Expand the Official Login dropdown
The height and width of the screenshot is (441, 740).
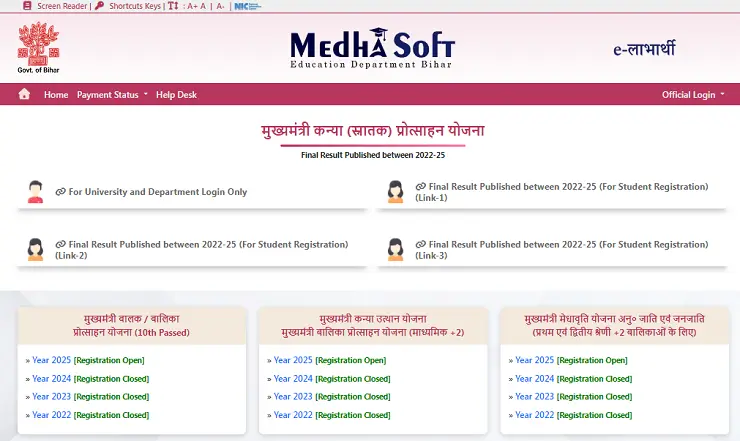693,95
